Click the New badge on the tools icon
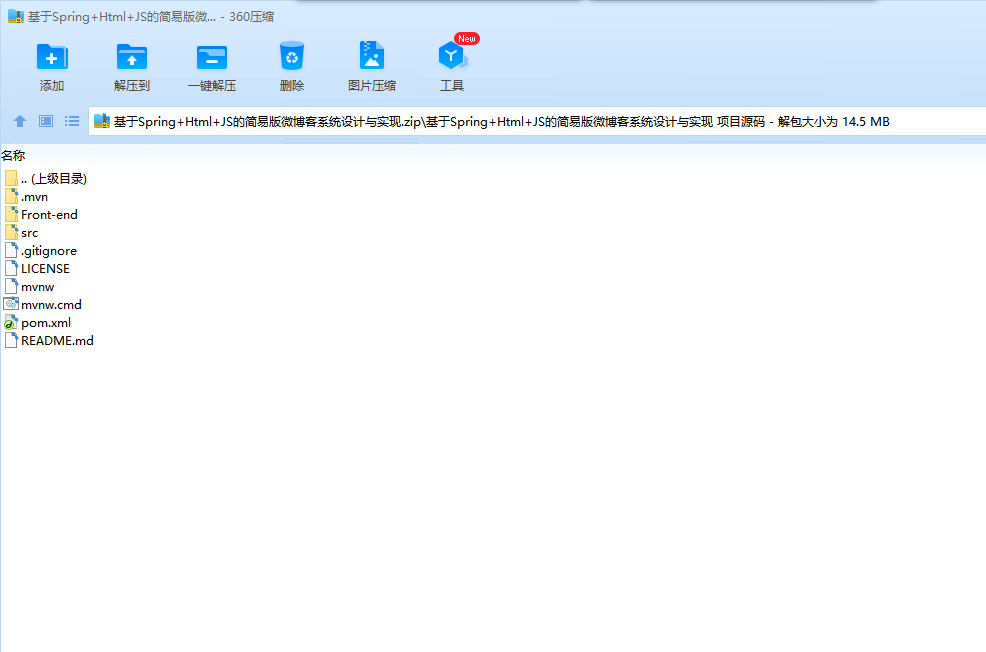The image size is (986, 652). click(x=467, y=38)
